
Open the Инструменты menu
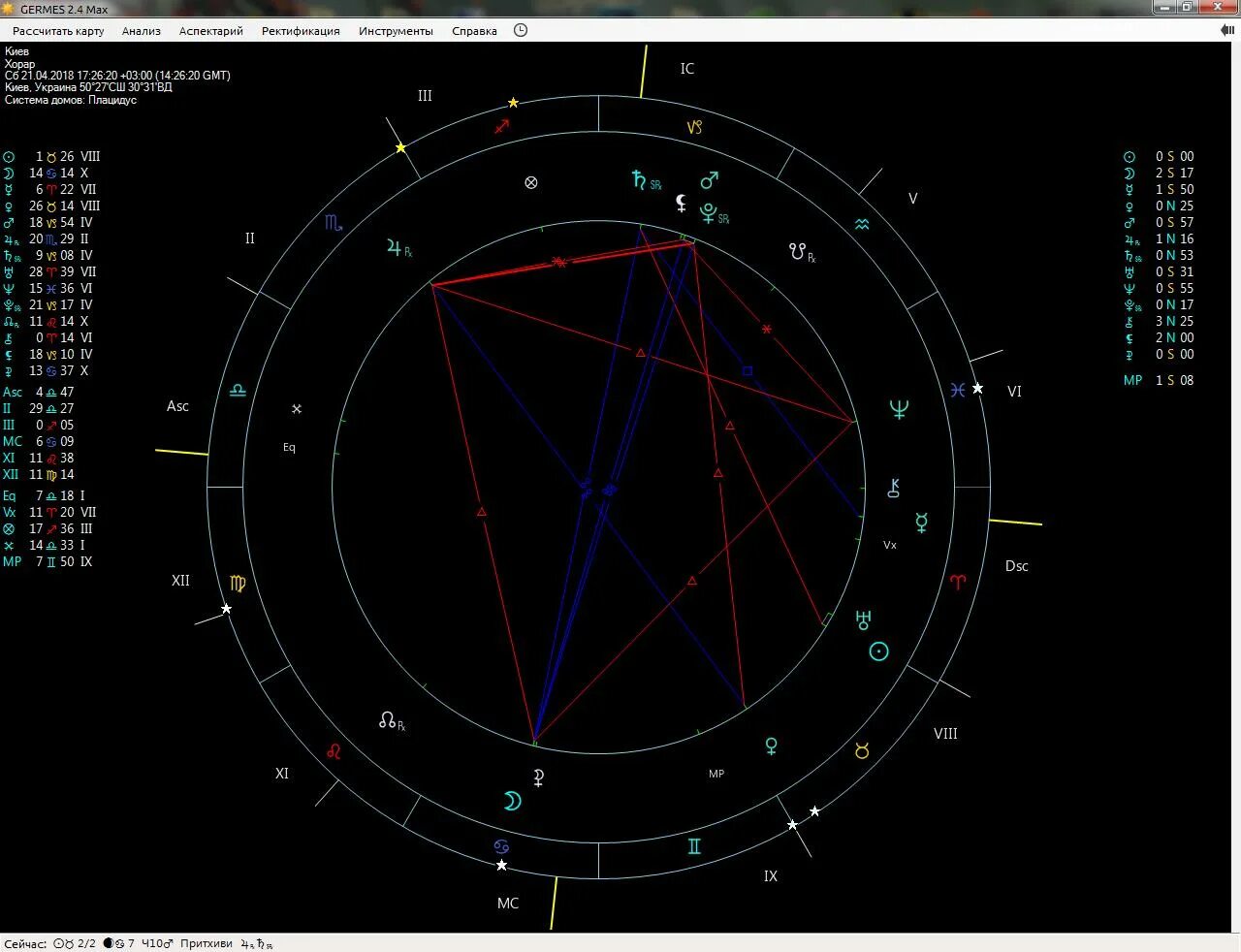pos(396,31)
